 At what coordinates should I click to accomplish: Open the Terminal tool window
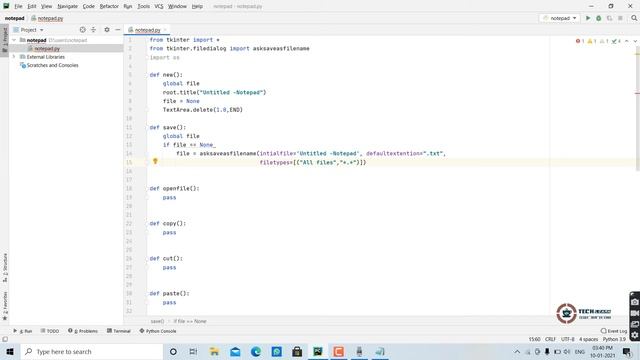(119, 331)
